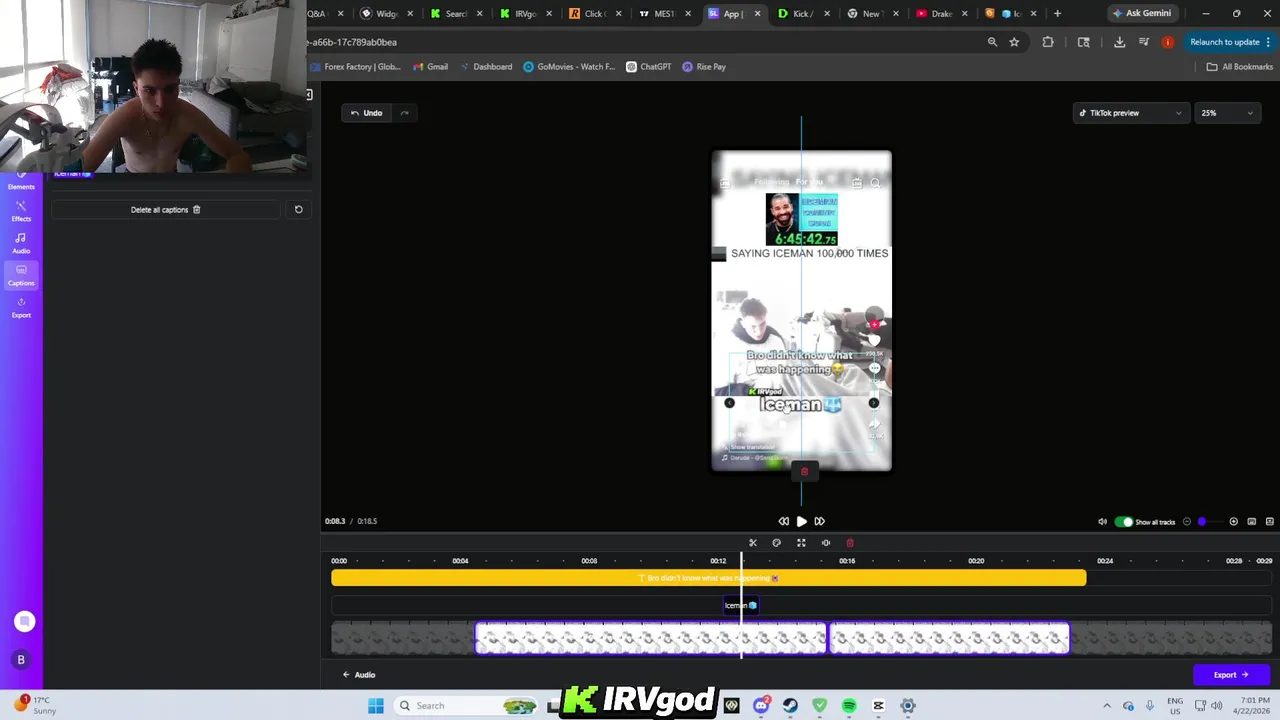
Task: Open Gmail bookmark
Action: tap(431, 67)
